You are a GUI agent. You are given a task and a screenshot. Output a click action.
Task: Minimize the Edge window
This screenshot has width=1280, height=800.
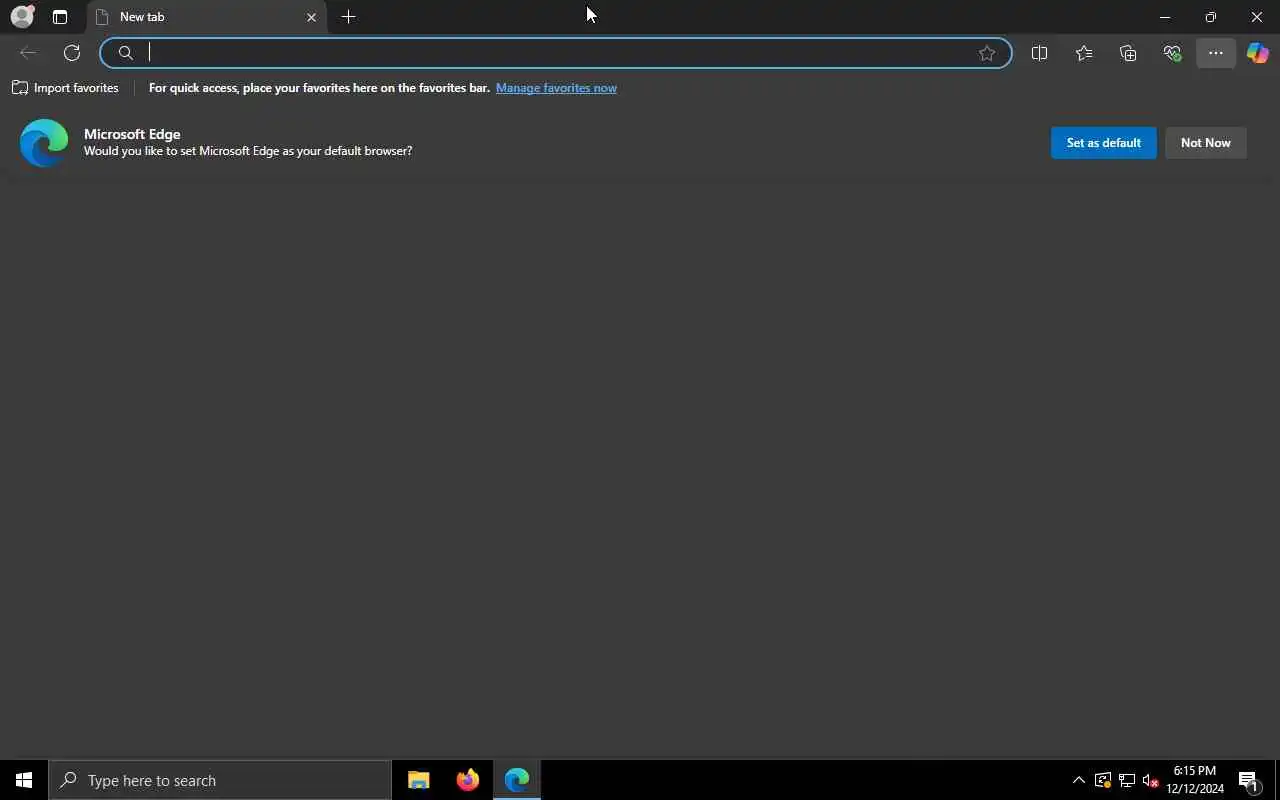click(x=1165, y=17)
